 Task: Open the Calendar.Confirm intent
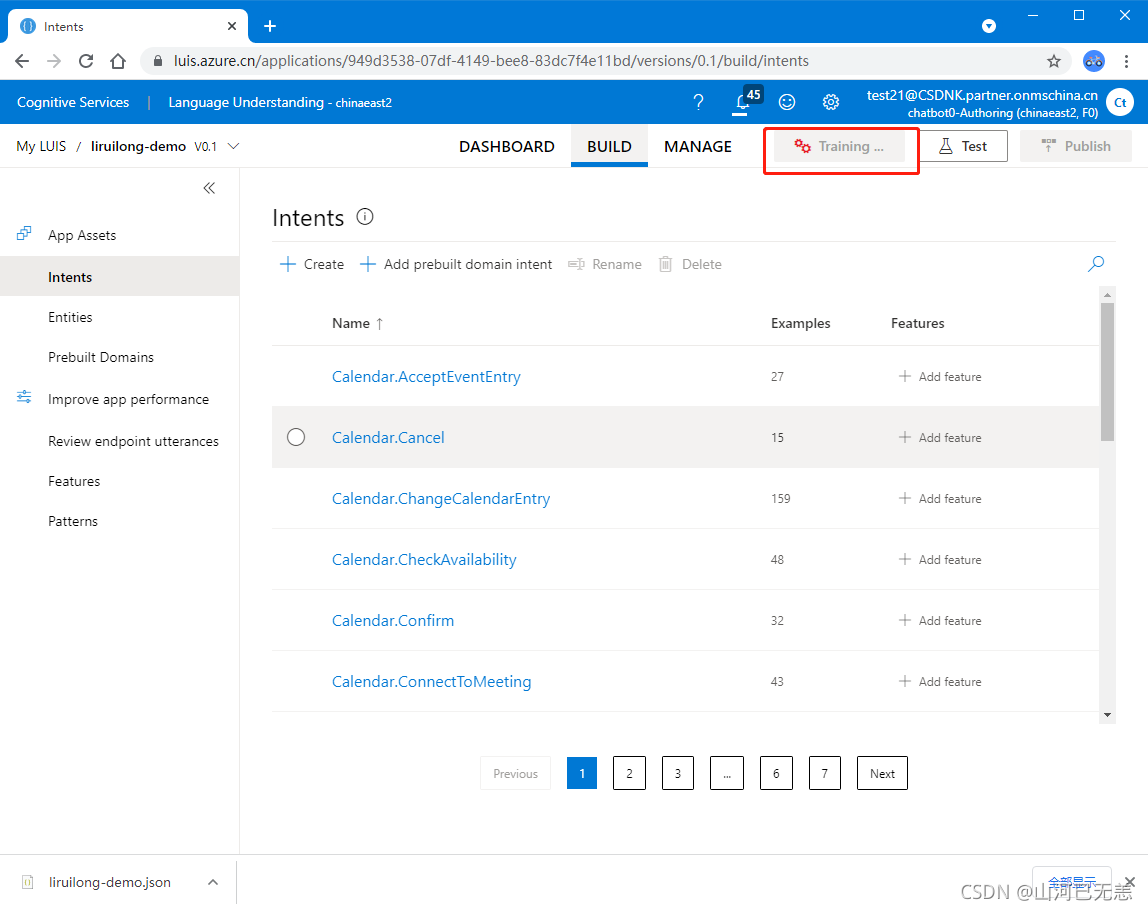tap(392, 621)
